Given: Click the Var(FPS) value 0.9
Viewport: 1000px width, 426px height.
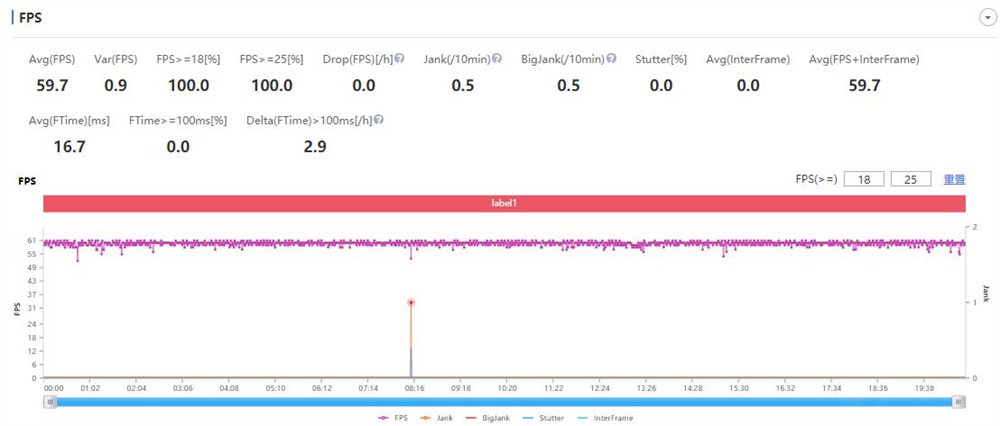Looking at the screenshot, I should tap(115, 85).
